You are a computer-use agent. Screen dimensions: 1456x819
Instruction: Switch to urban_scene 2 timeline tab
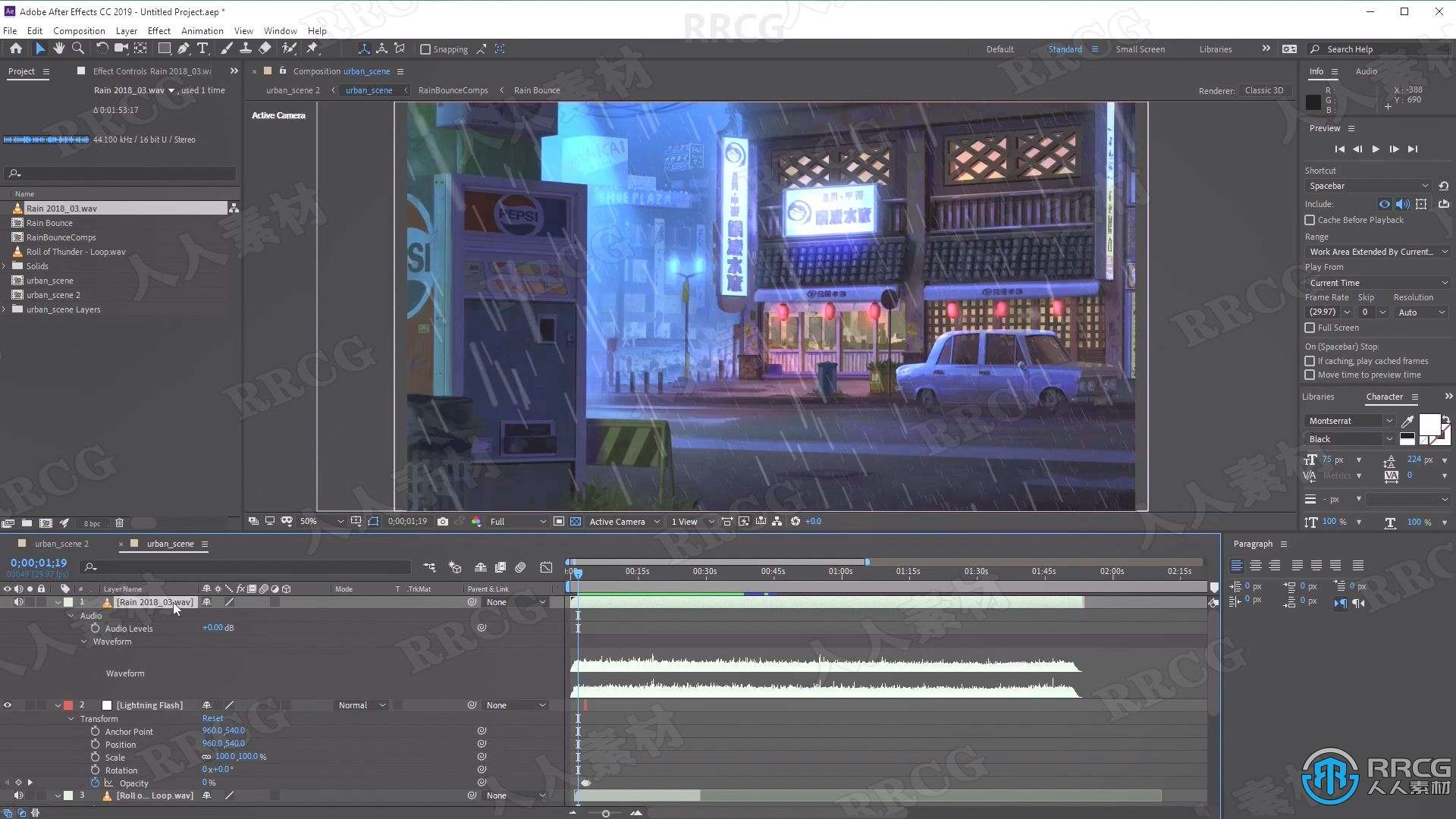[61, 544]
